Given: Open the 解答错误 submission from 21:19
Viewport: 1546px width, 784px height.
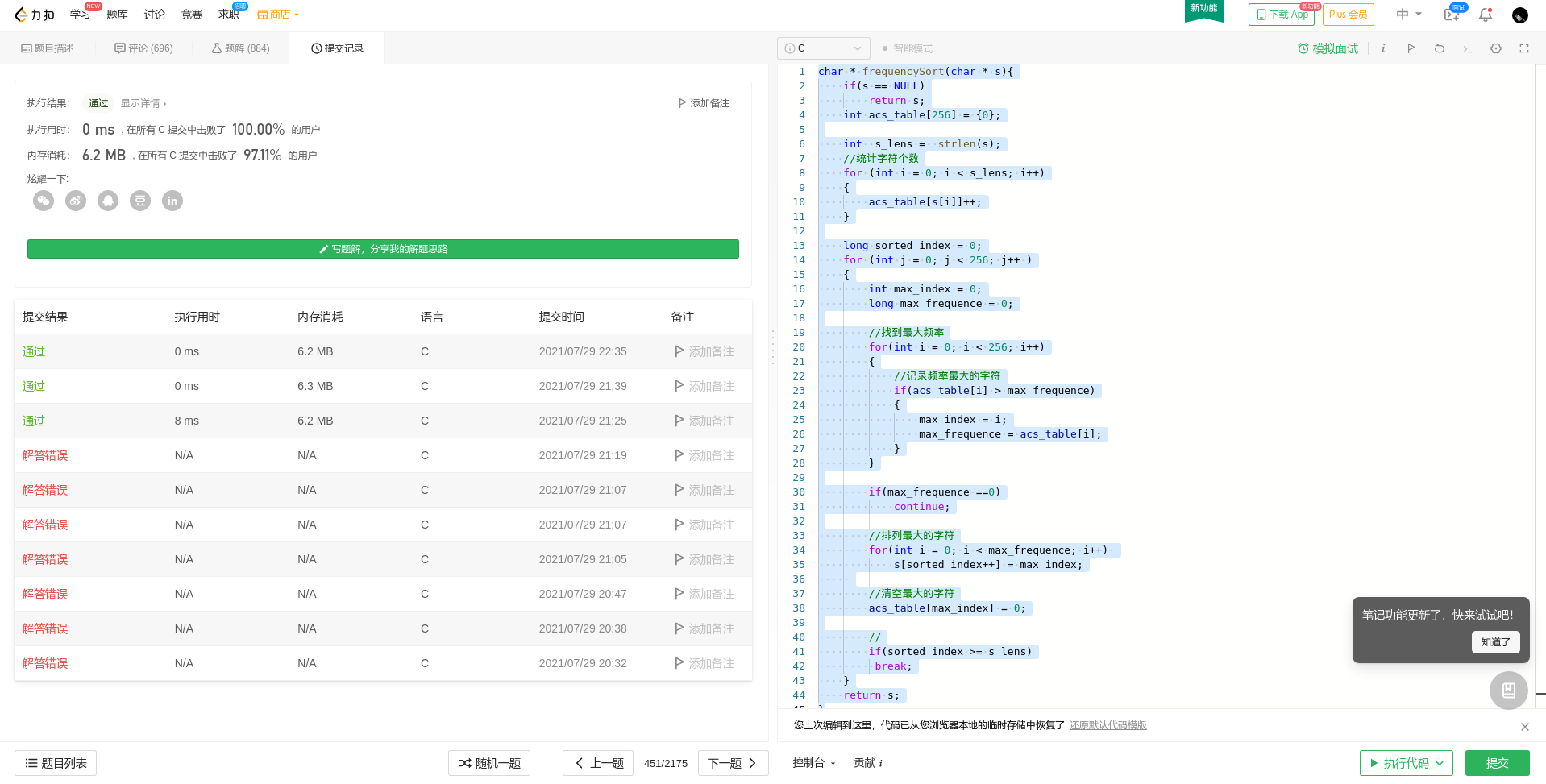Looking at the screenshot, I should pos(45,455).
